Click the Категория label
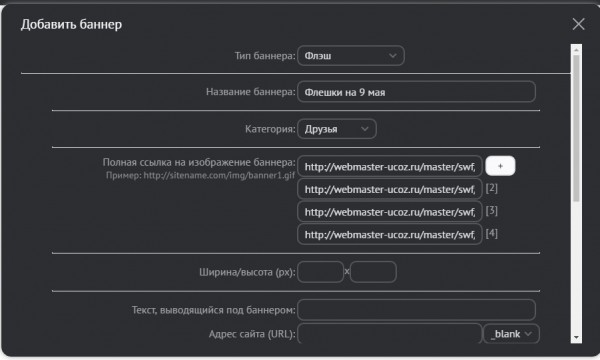The image size is (600, 360). point(270,129)
